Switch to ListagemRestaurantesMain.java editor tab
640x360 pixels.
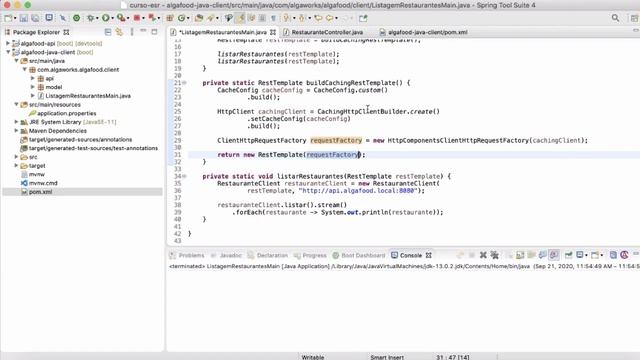[x=222, y=32]
